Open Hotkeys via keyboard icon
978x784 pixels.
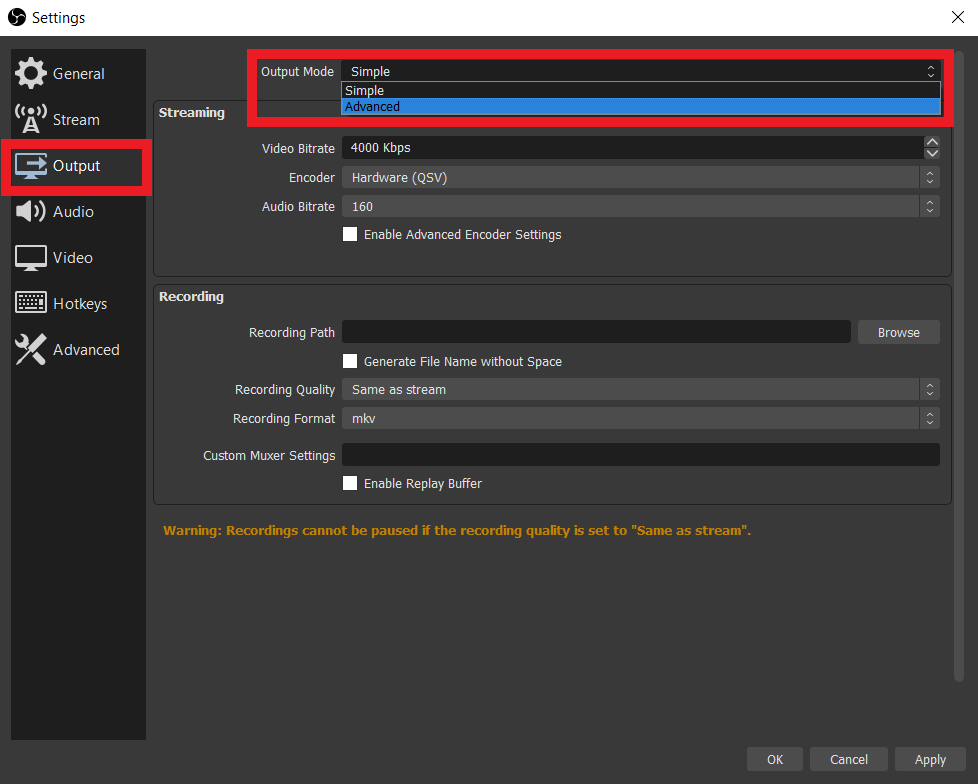pyautogui.click(x=31, y=303)
